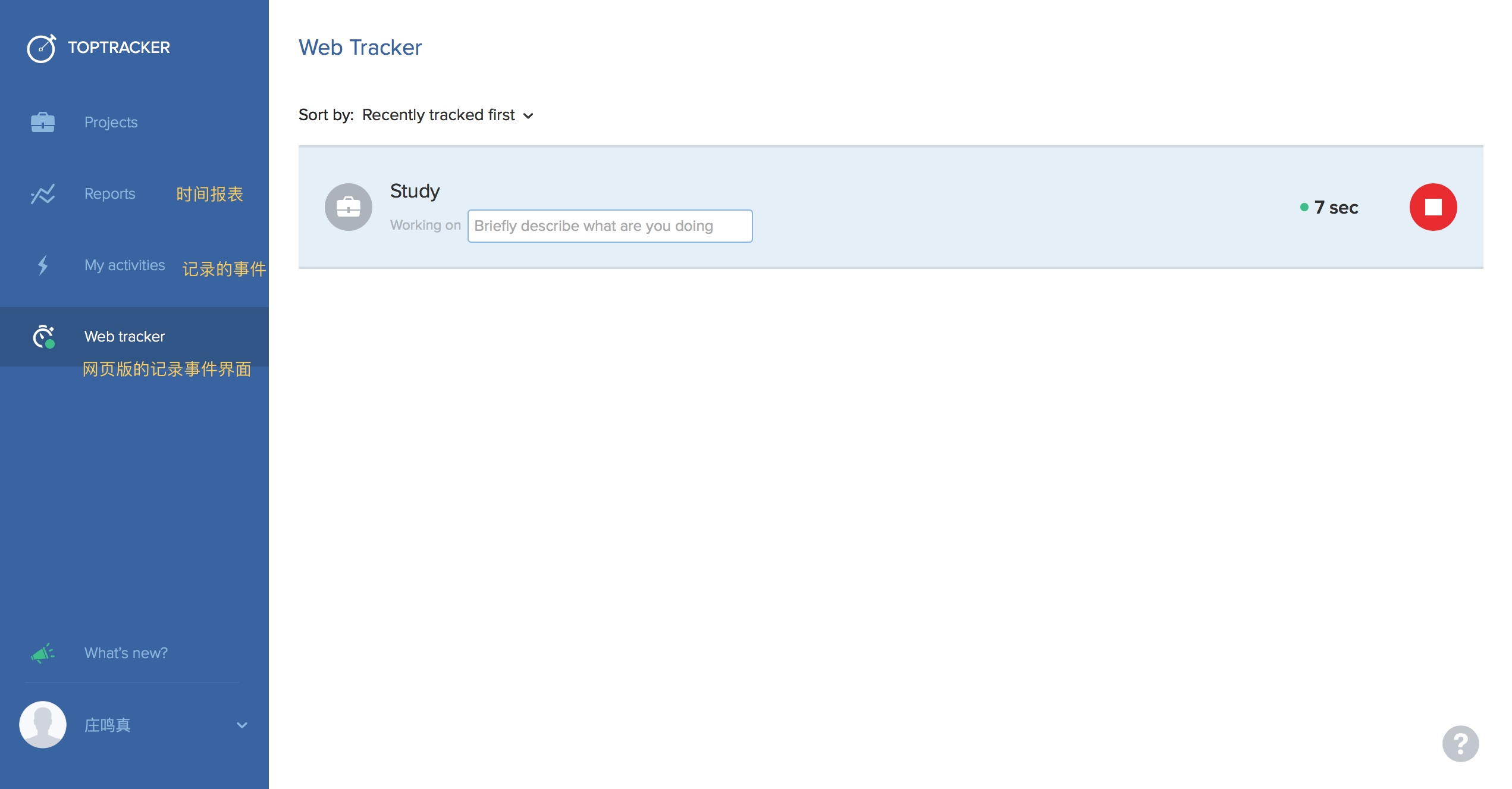Open the My activities page
1512x789 pixels.
click(x=124, y=265)
